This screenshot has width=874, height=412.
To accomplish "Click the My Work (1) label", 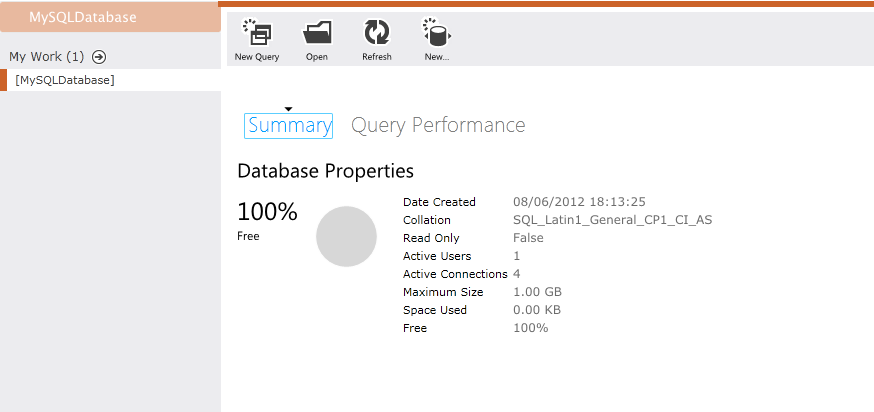I will pyautogui.click(x=47, y=57).
